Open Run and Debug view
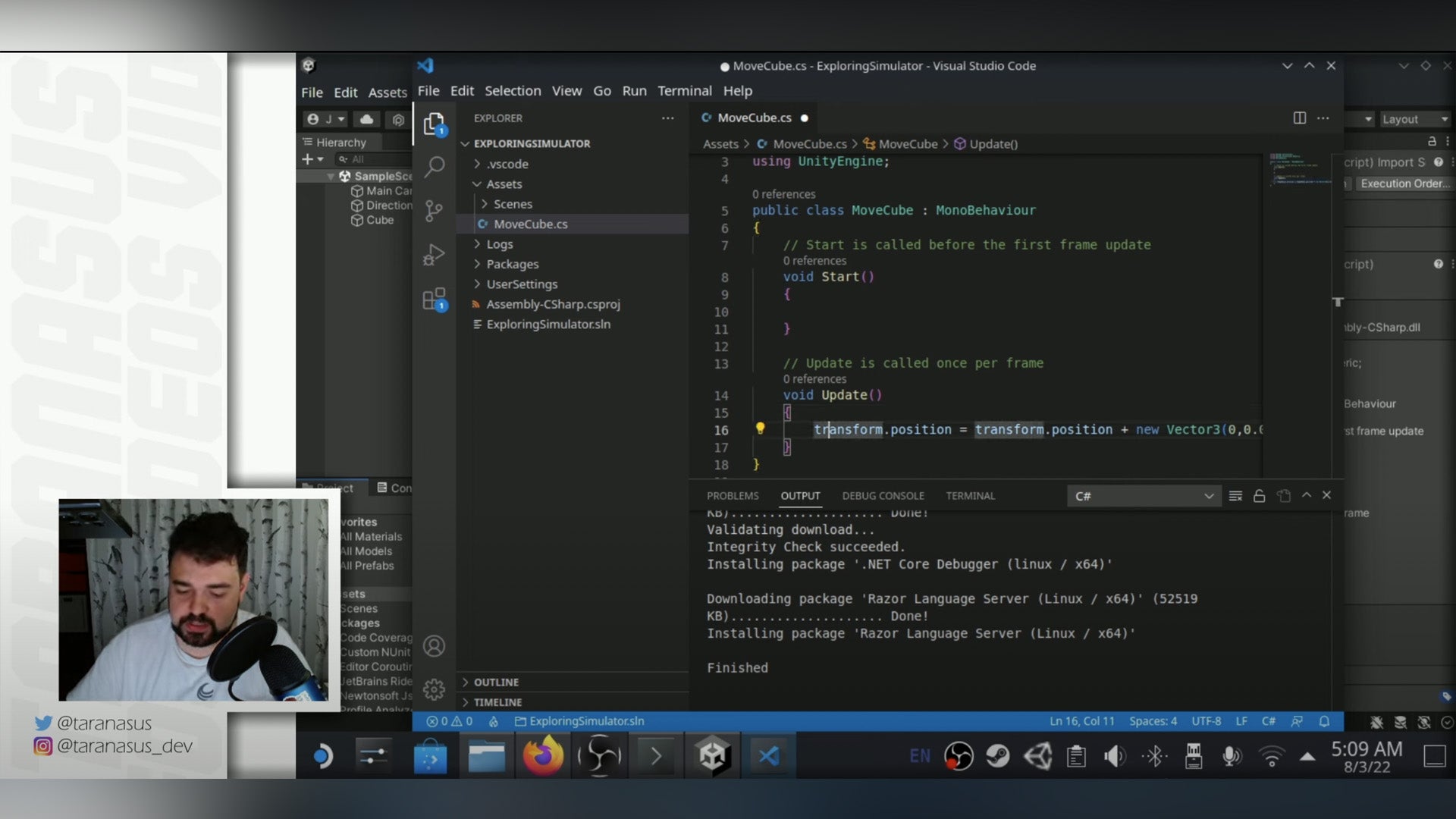Screen dimensions: 1456x819 (435, 255)
